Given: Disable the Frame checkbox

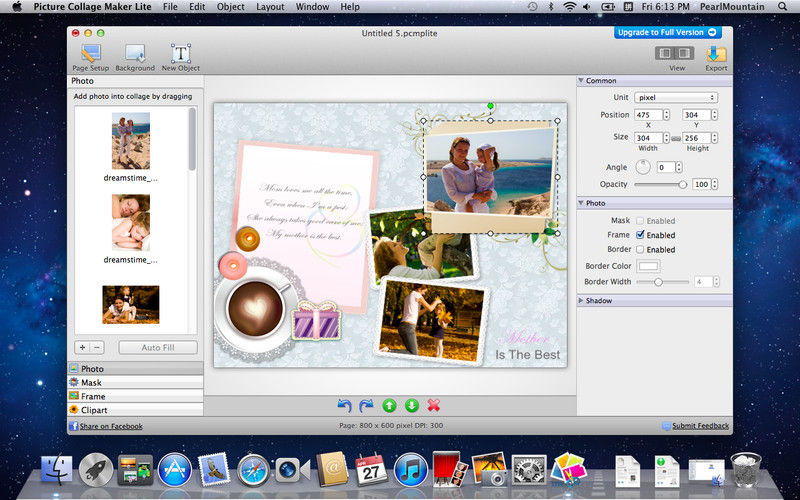Looking at the screenshot, I should [x=640, y=235].
